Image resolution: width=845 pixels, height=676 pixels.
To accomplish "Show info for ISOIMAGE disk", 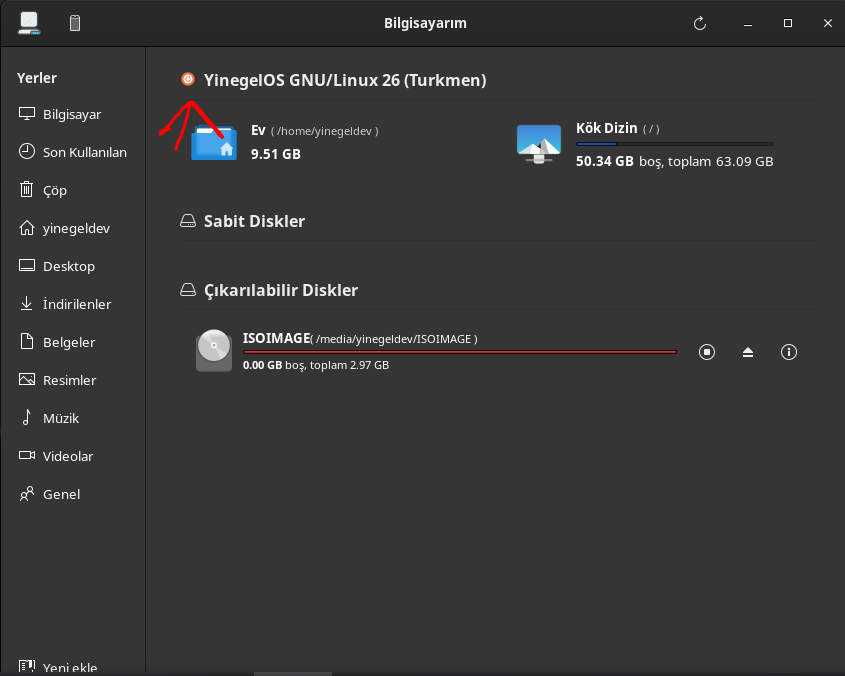I will coord(788,352).
